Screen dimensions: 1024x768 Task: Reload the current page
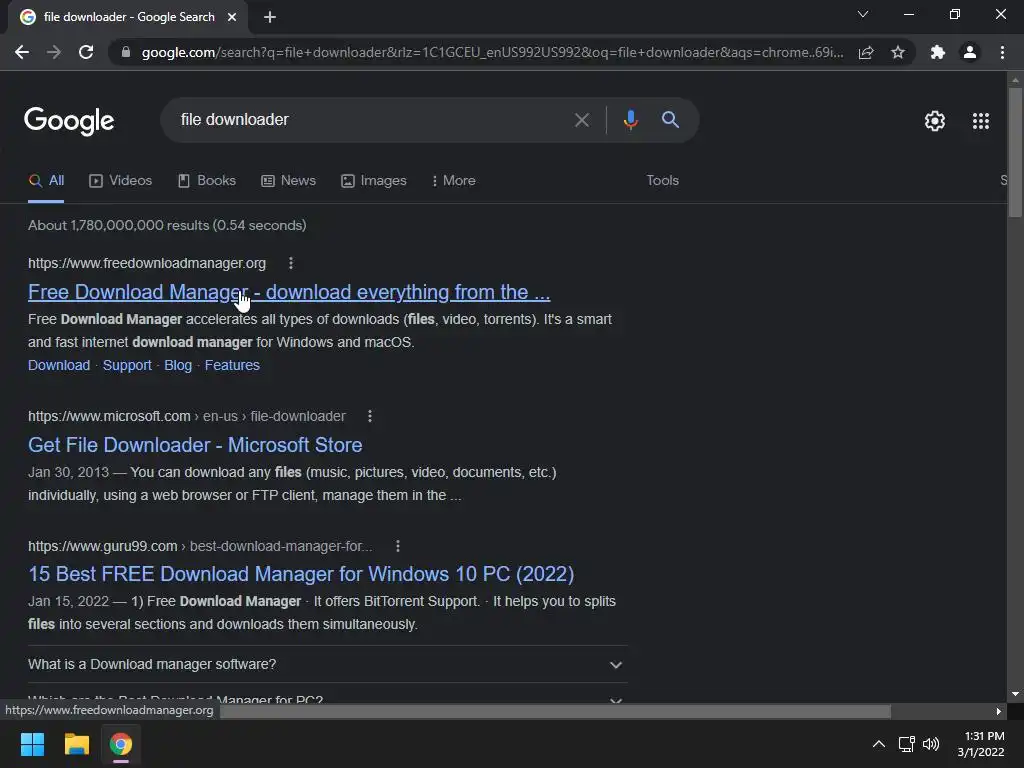point(86,52)
